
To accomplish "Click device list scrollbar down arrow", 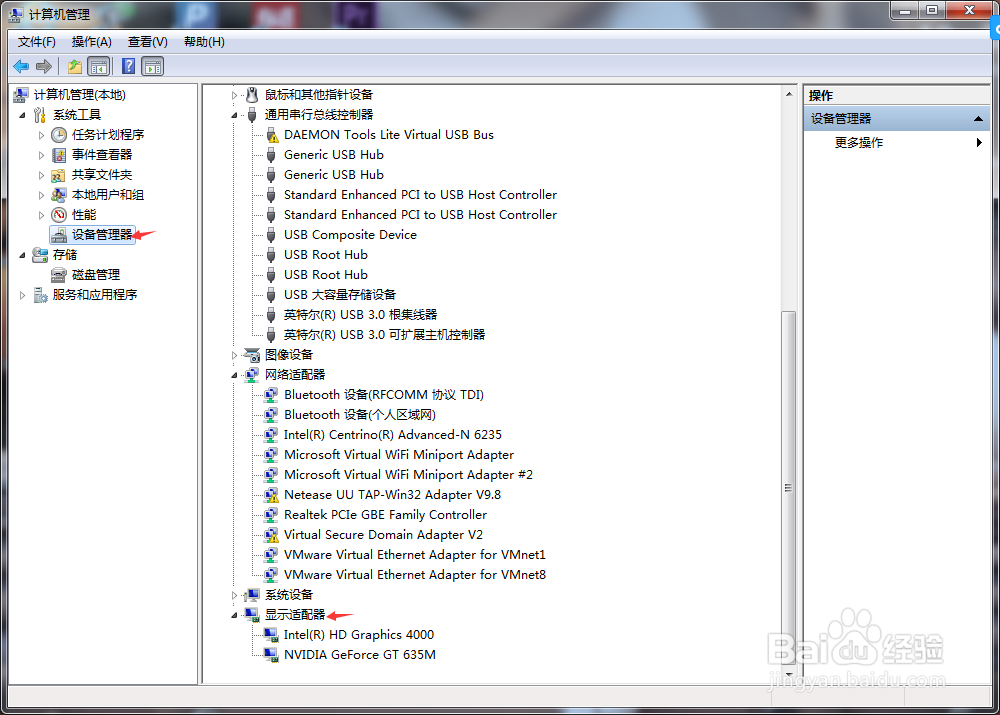I will [x=789, y=674].
